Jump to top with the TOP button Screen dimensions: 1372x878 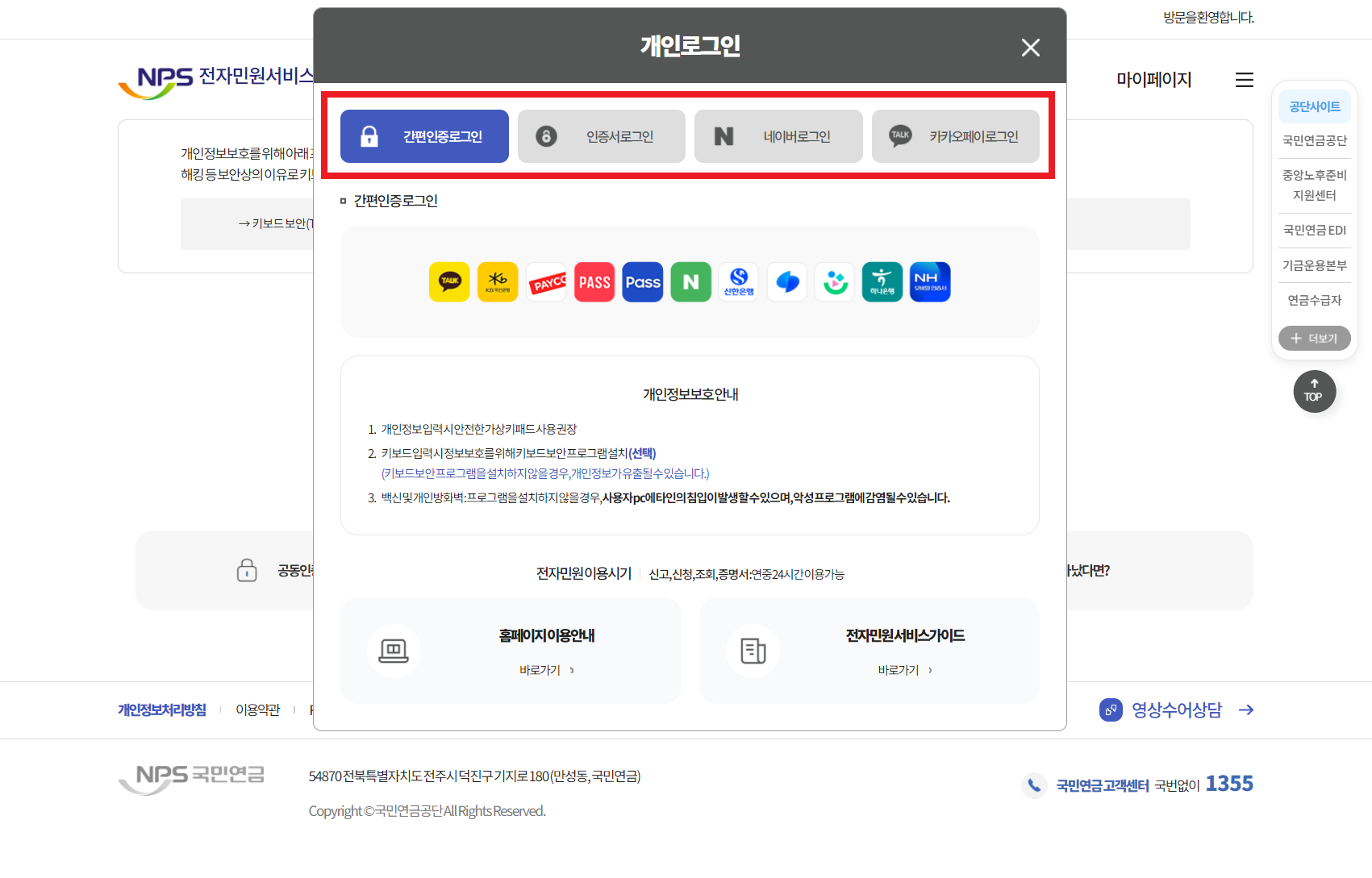point(1314,391)
